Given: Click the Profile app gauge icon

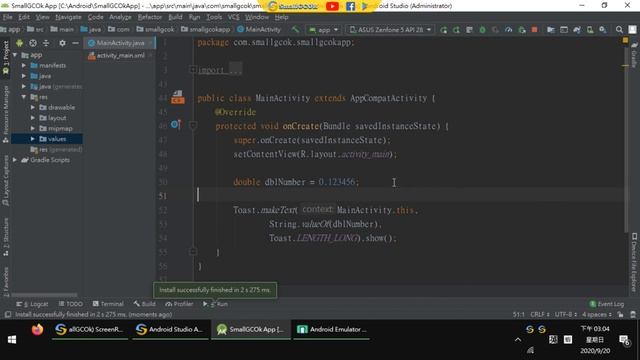Looking at the screenshot, I should pyautogui.click(x=508, y=30).
